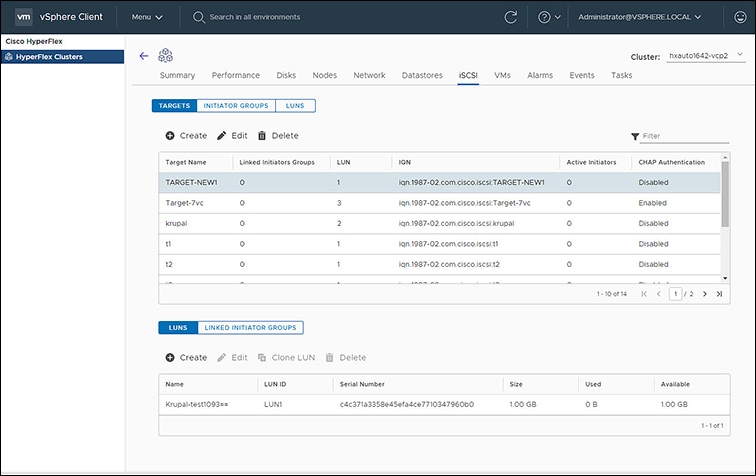
Task: Click the targets table scrollbar thumb
Action: [725, 194]
